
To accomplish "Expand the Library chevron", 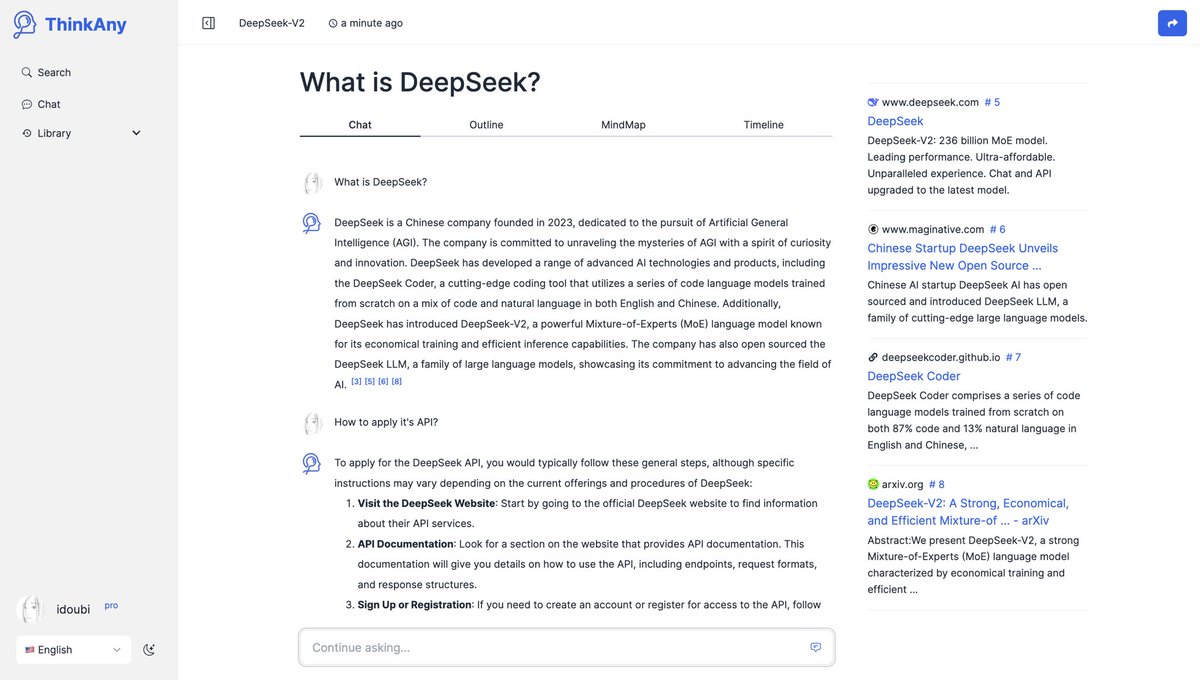I will (137, 133).
